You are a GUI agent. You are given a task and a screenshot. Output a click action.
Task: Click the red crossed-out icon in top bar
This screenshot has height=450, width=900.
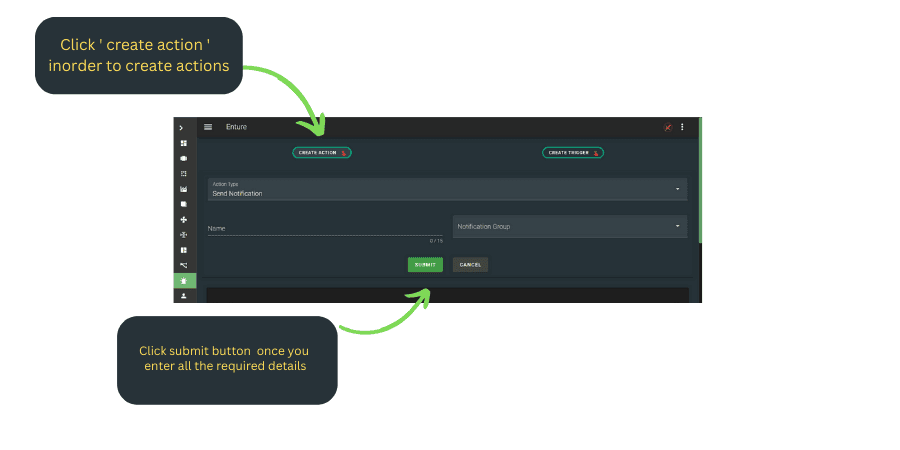(667, 127)
